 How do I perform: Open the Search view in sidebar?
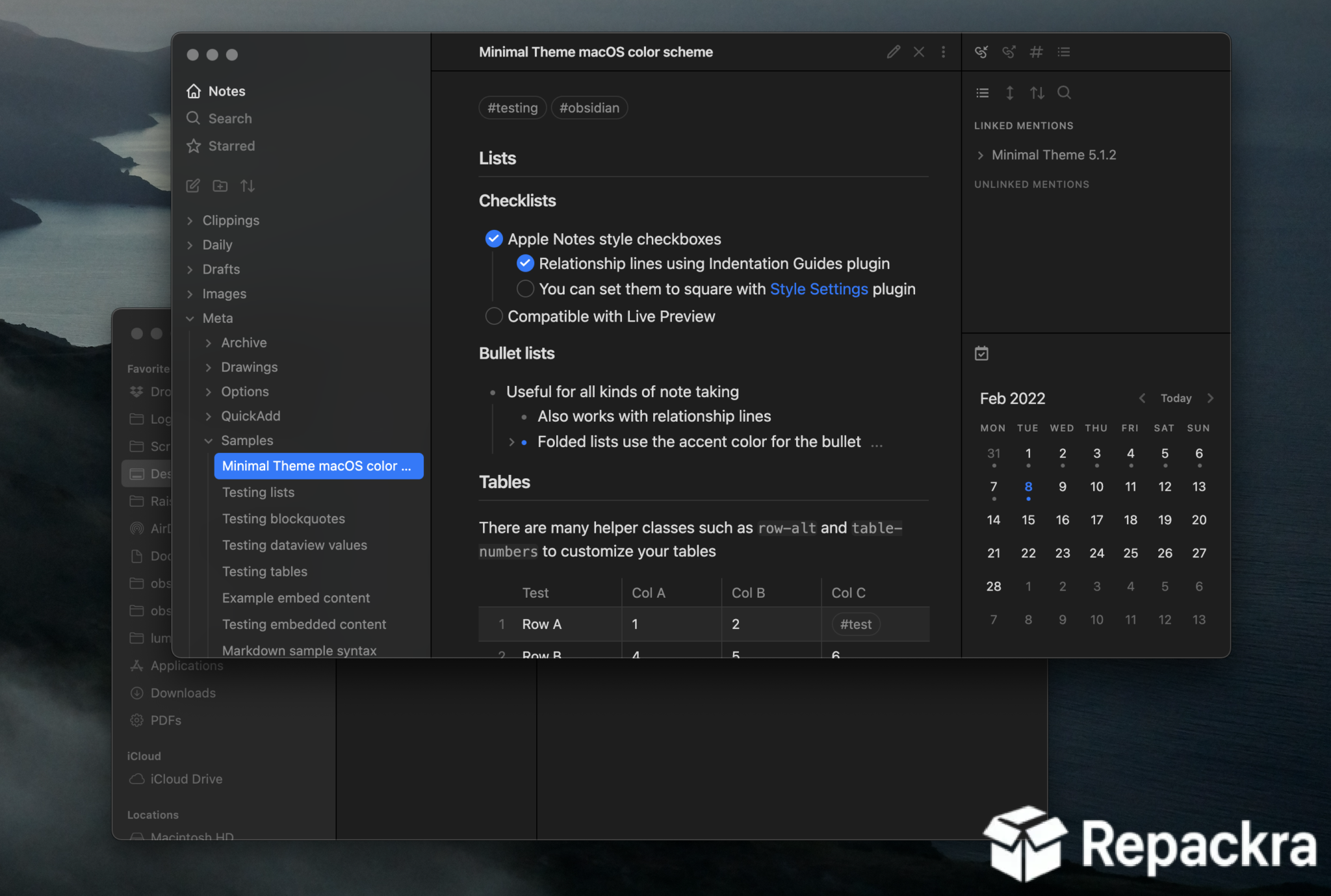[x=220, y=118]
